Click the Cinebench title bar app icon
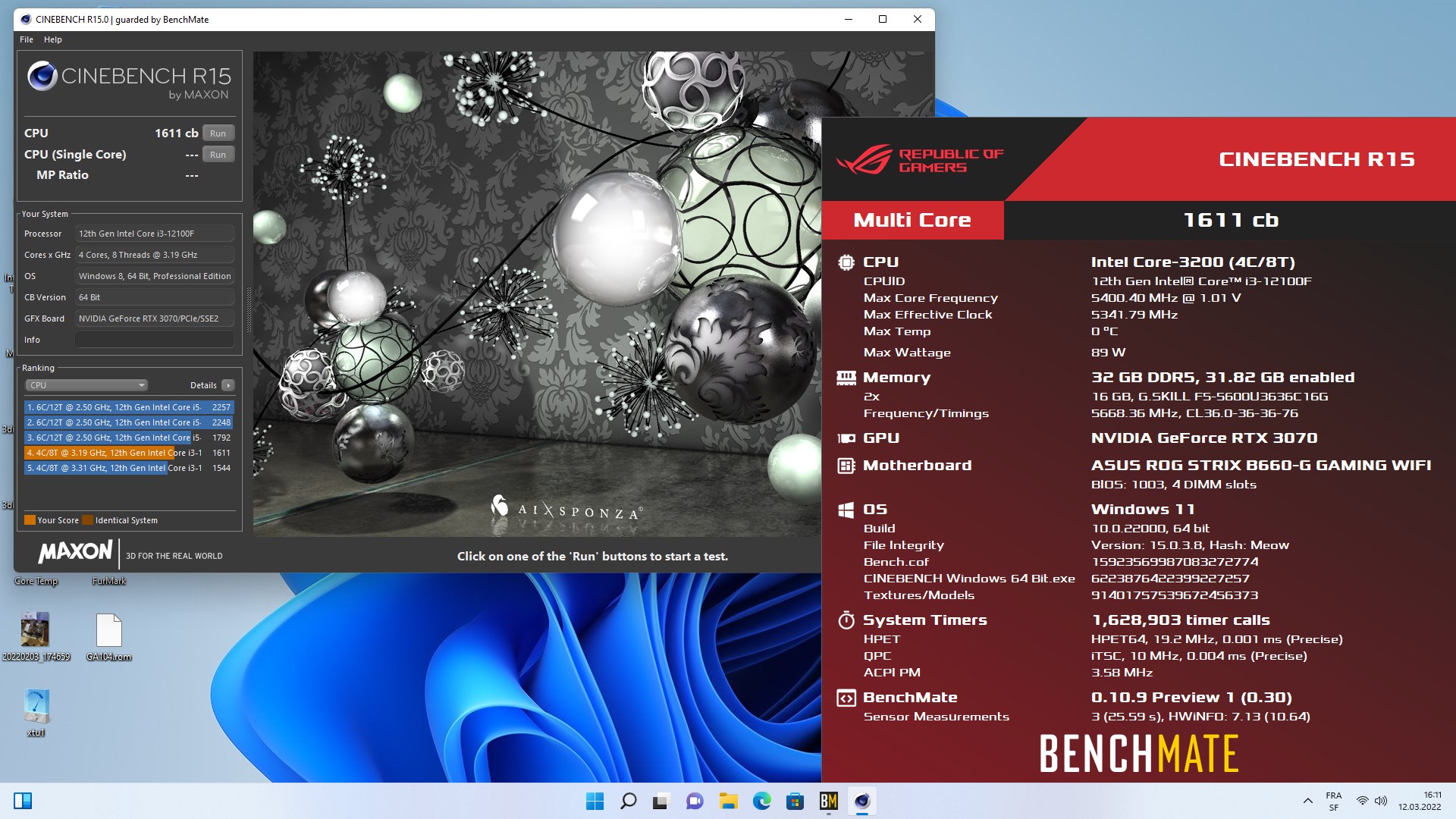Screen dimensions: 1456x819 pyautogui.click(x=26, y=20)
